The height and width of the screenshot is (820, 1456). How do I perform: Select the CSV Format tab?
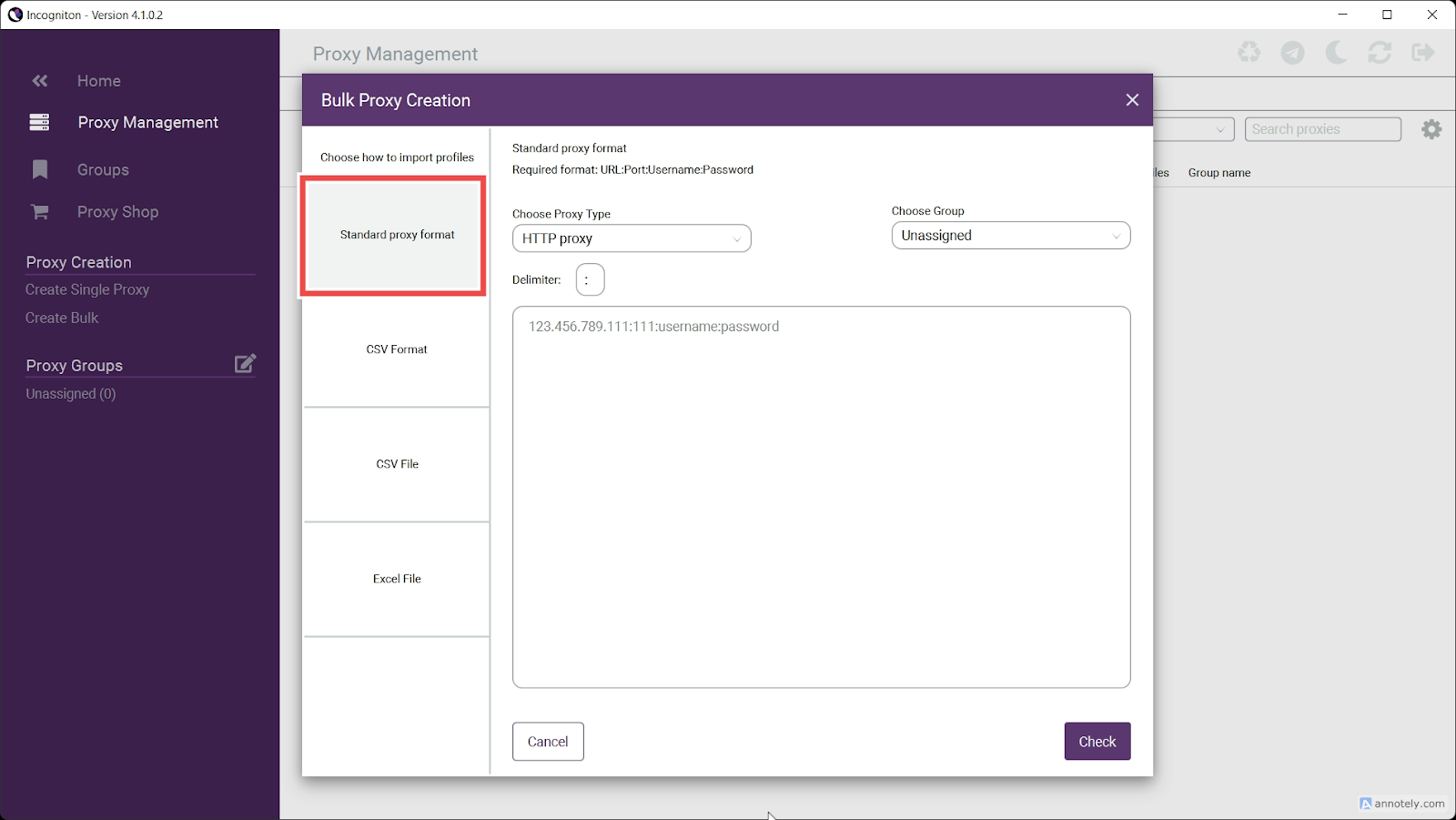397,349
